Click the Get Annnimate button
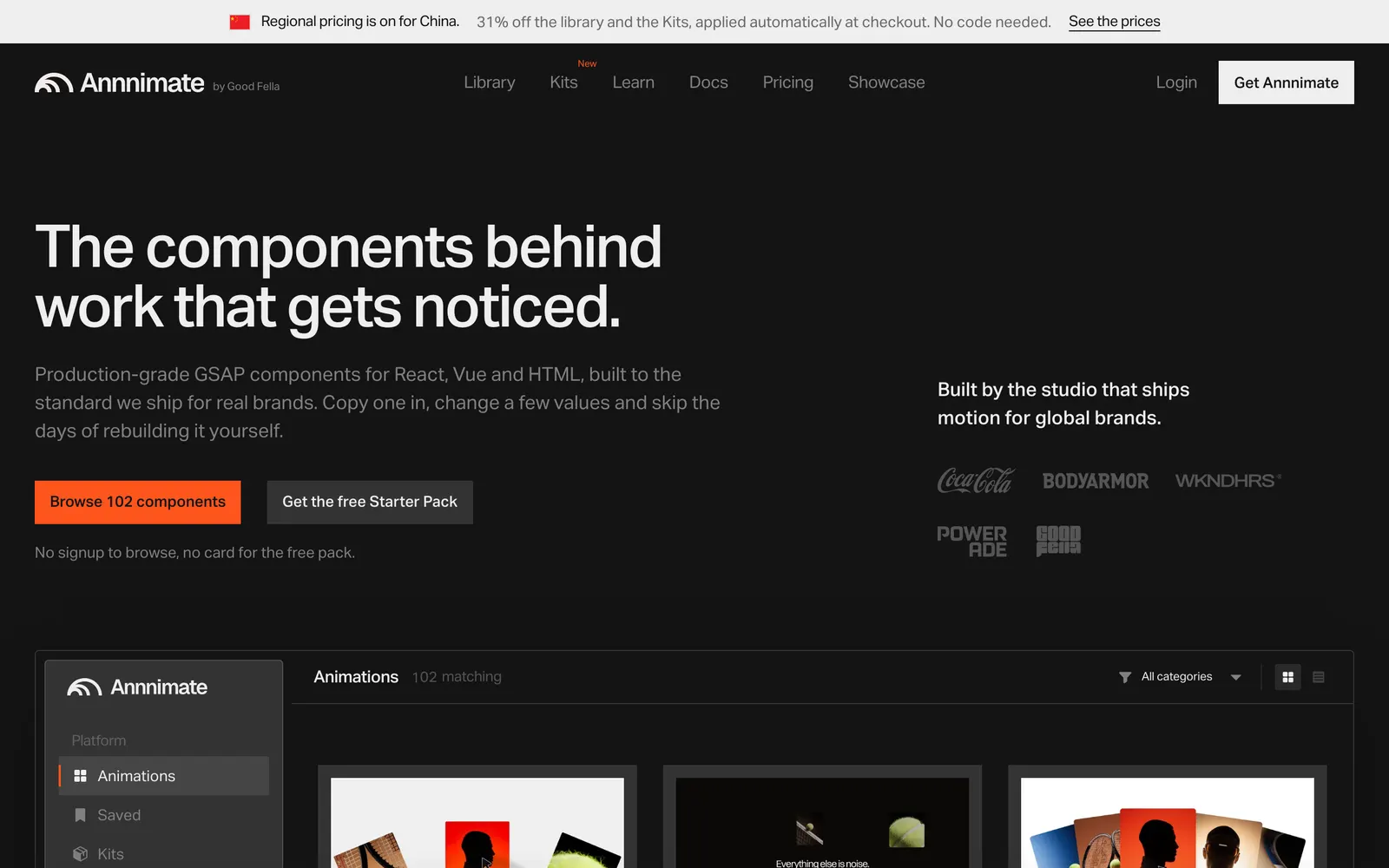The image size is (1389, 868). pos(1287,82)
